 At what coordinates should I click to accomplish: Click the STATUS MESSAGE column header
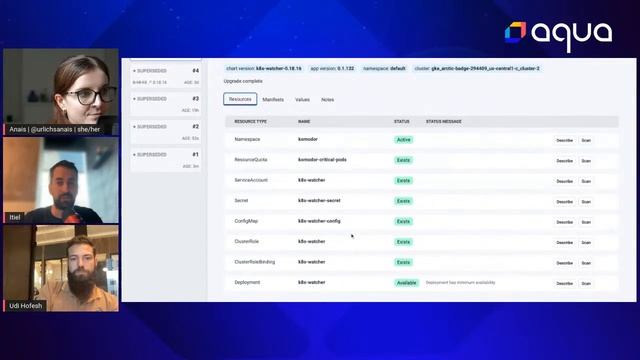[x=444, y=122]
